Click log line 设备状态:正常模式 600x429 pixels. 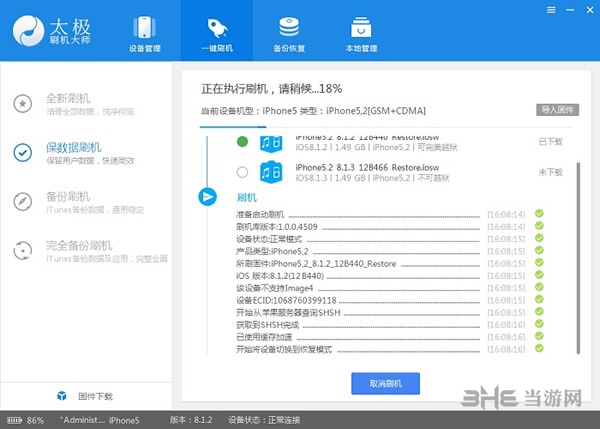(269, 239)
